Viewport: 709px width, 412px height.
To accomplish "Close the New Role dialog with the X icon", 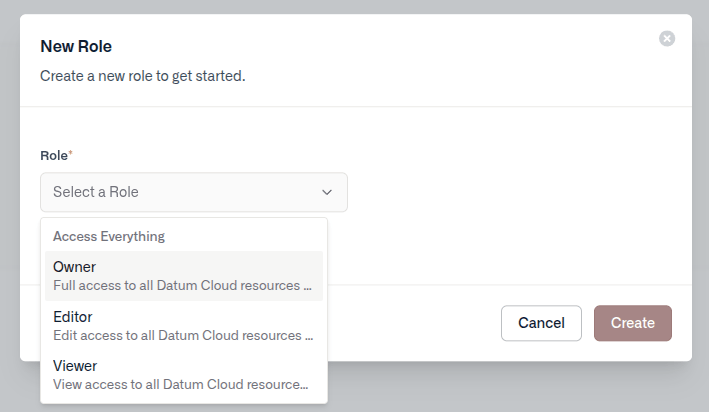I will click(x=666, y=38).
